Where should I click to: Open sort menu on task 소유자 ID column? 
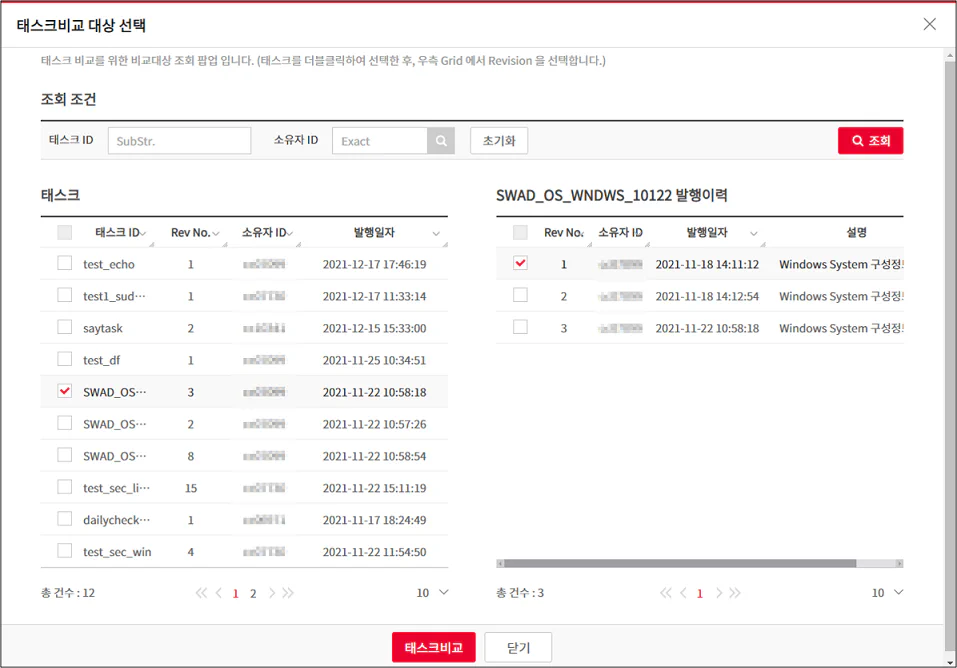click(x=290, y=233)
